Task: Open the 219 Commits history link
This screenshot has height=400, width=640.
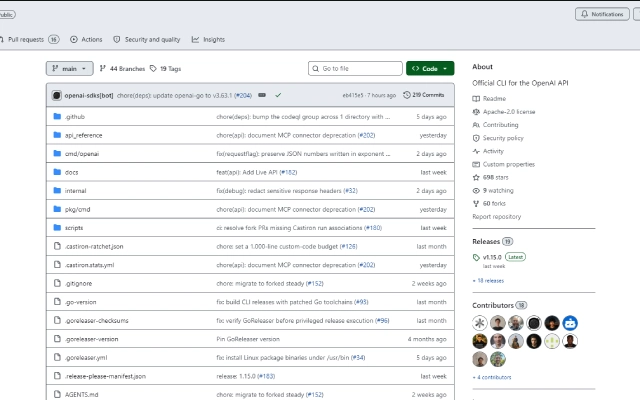Action: 424,95
